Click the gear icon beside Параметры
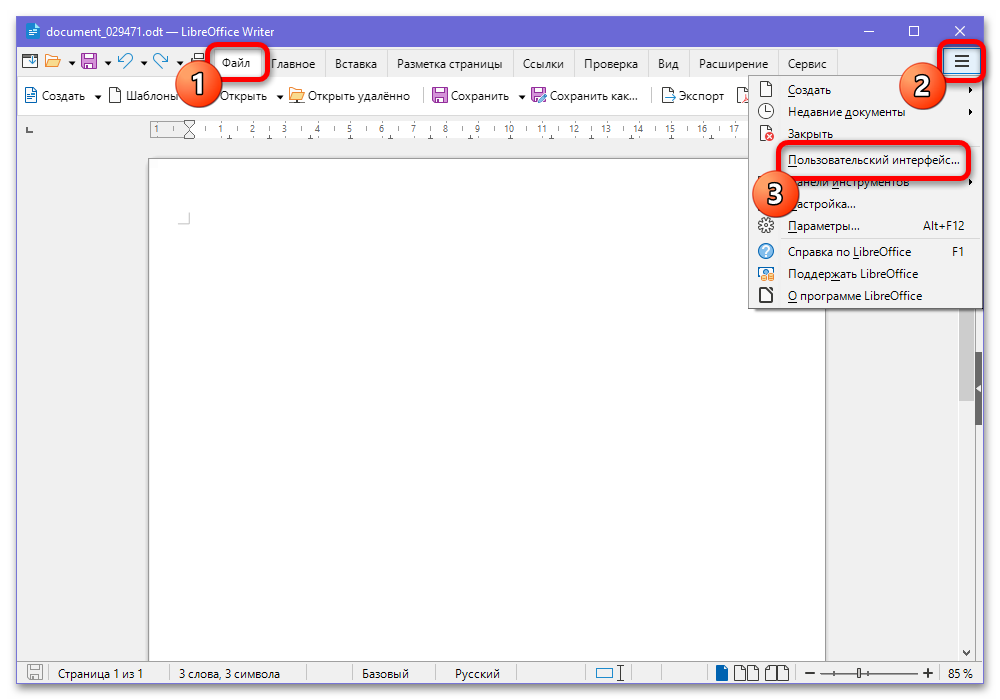 (x=766, y=226)
